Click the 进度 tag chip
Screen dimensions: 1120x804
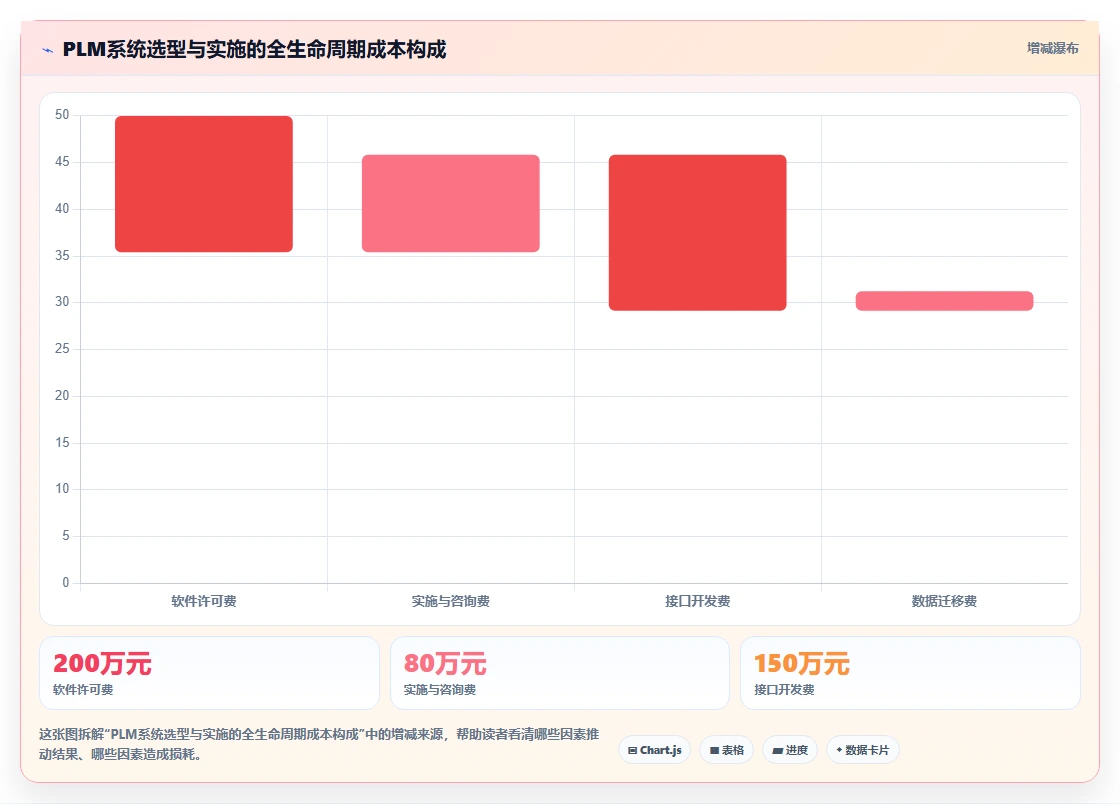click(x=790, y=750)
